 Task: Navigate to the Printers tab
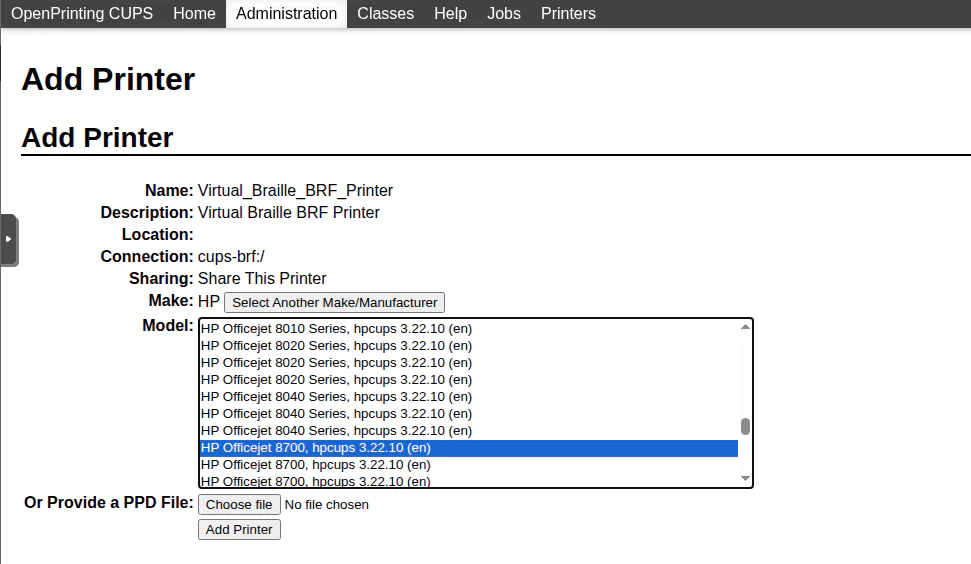(568, 14)
